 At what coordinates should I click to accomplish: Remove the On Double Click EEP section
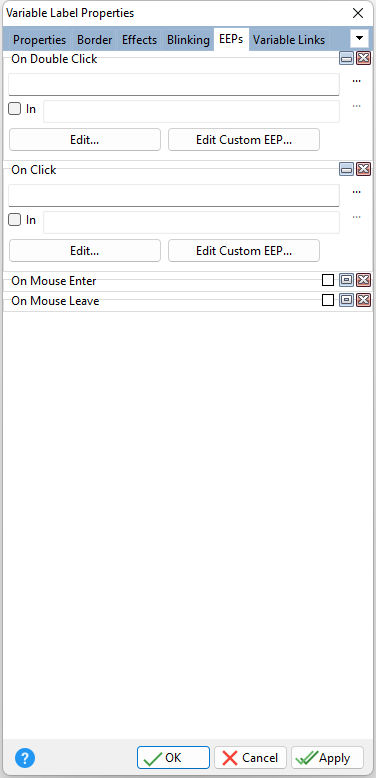point(364,59)
